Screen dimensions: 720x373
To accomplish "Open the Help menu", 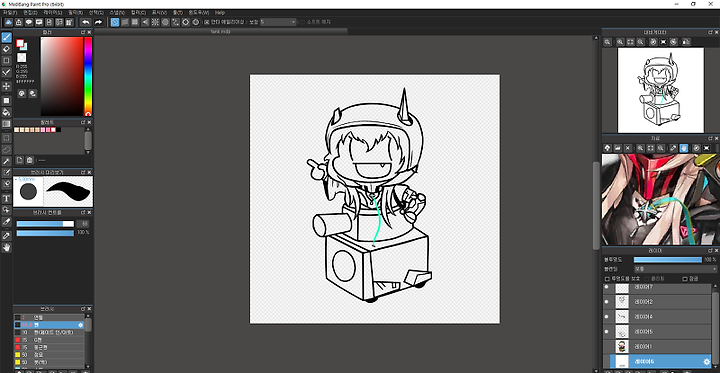I will 220,12.
